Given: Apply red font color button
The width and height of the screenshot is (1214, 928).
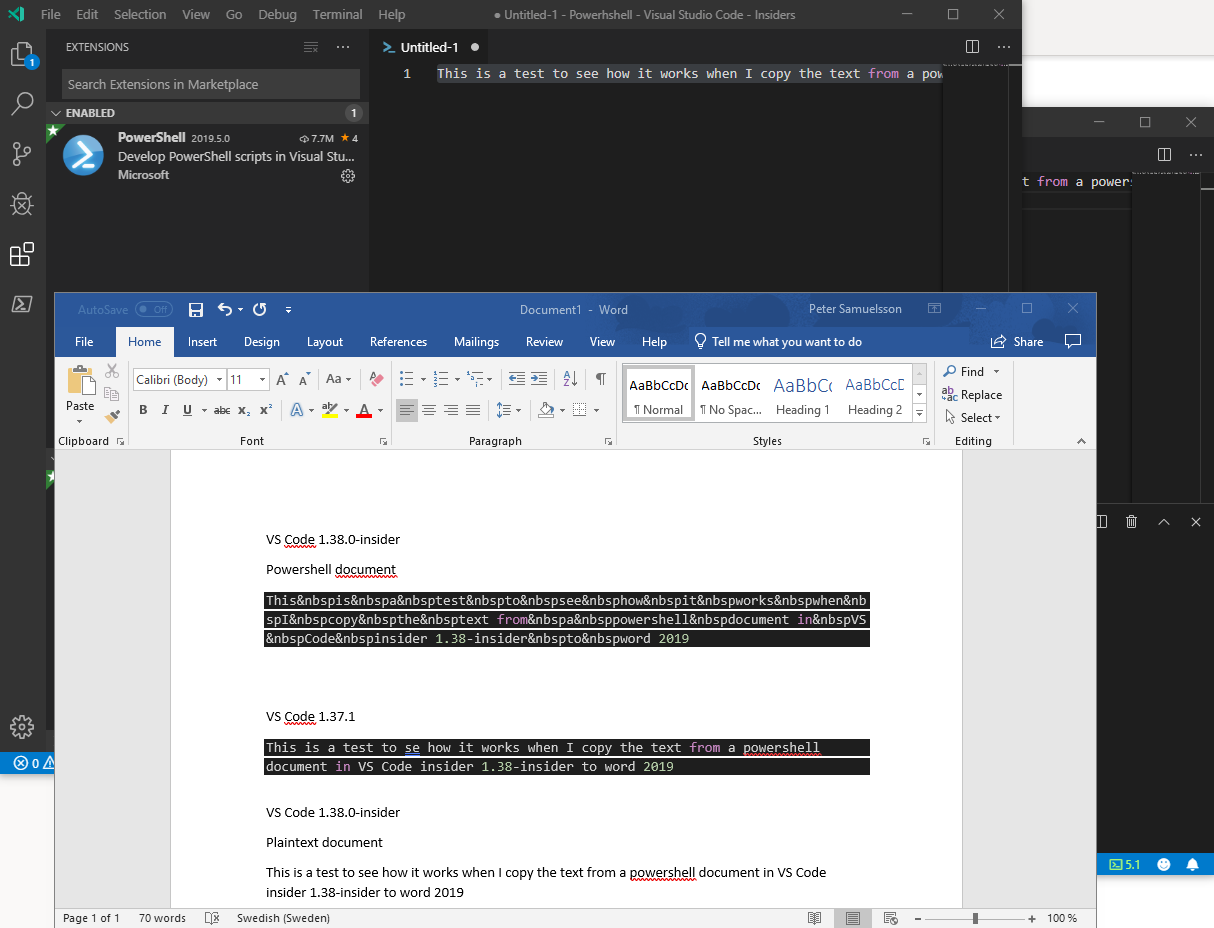Looking at the screenshot, I should (363, 410).
